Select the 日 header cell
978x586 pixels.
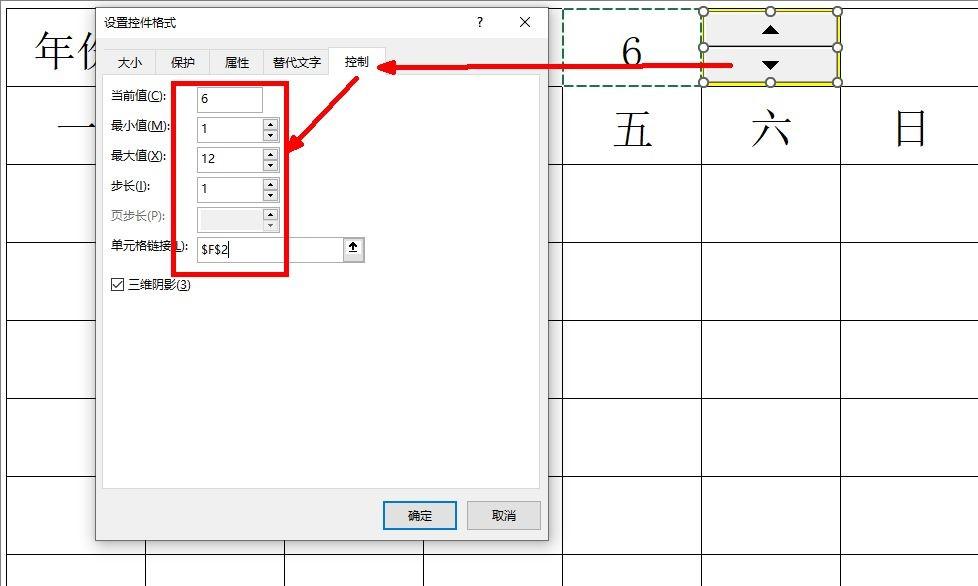pyautogui.click(x=909, y=125)
